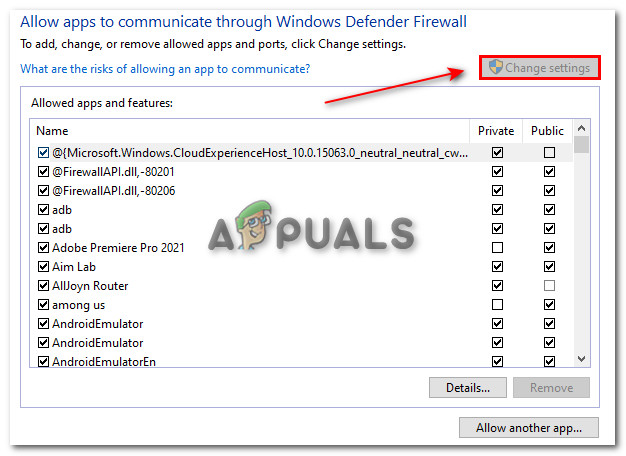Image resolution: width=626 pixels, height=456 pixels.
Task: Toggle AllJoyn Router Public checkbox
Action: [549, 285]
